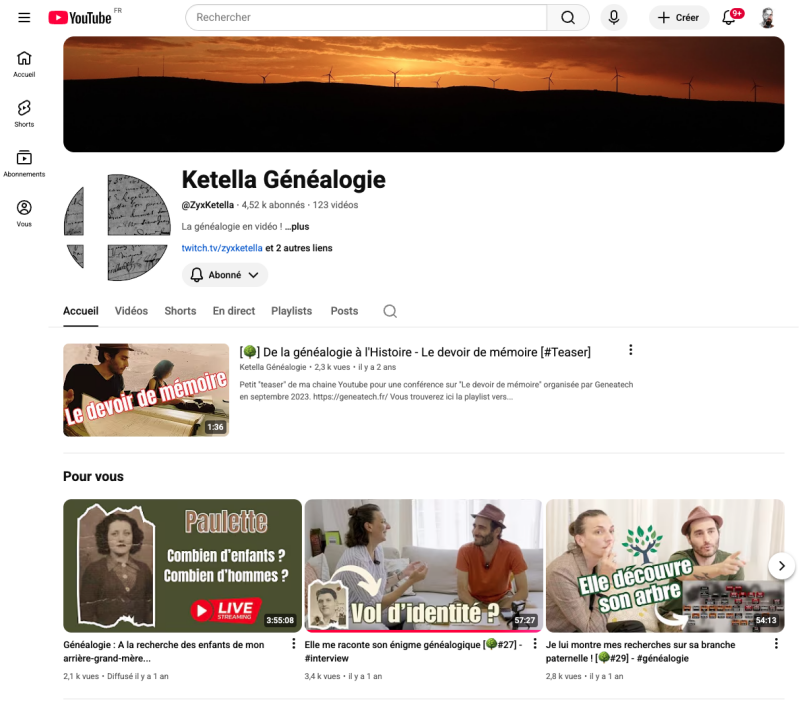
Task: Start voice search with microphone icon
Action: [x=614, y=17]
